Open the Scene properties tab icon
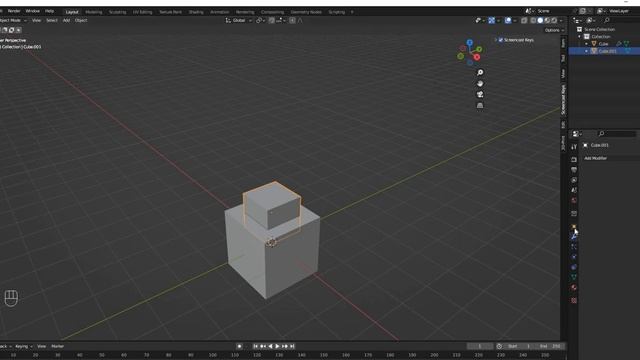This screenshot has height=360, width=640. point(574,190)
